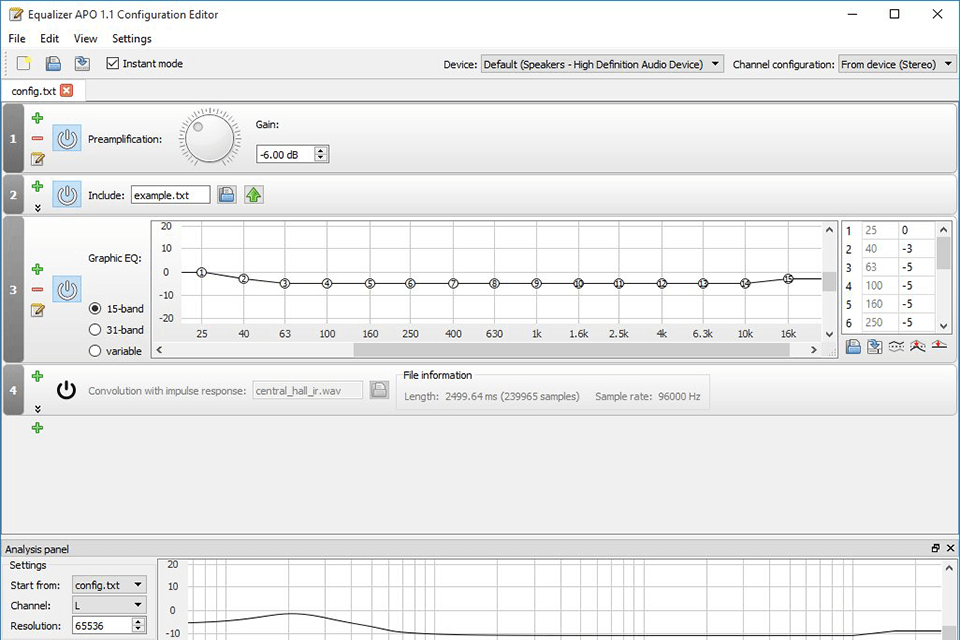The width and height of the screenshot is (960, 640).
Task: Edit the Graphic EQ filter using the pencil icon
Action: point(37,311)
